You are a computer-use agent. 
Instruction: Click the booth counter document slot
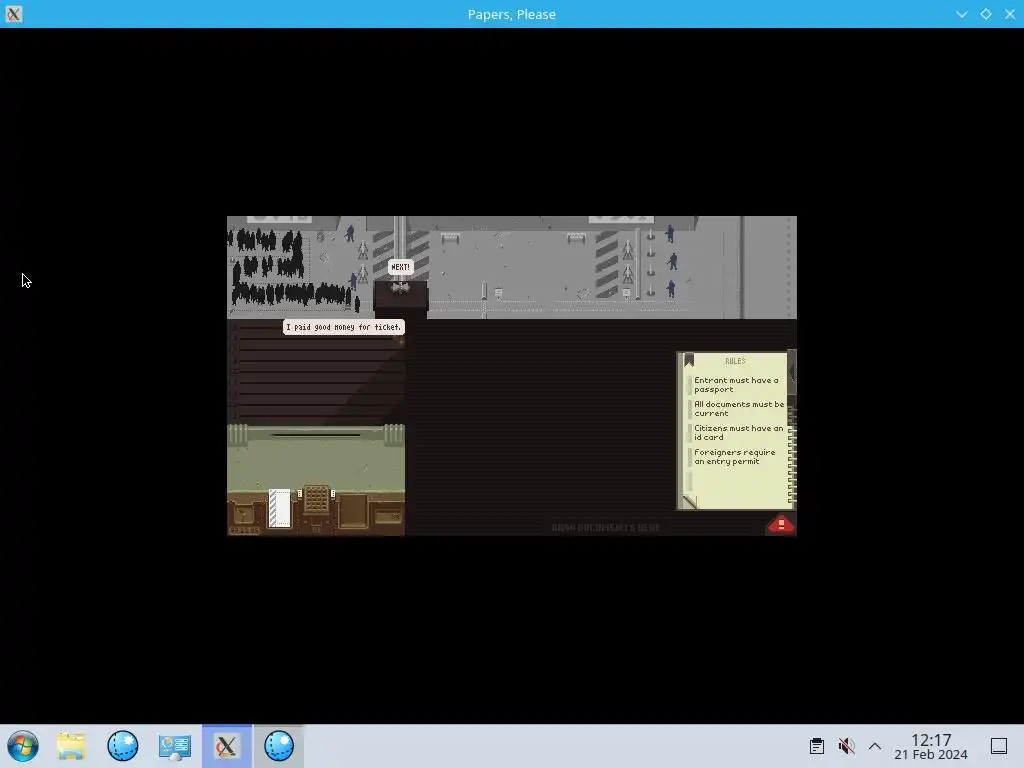315,435
